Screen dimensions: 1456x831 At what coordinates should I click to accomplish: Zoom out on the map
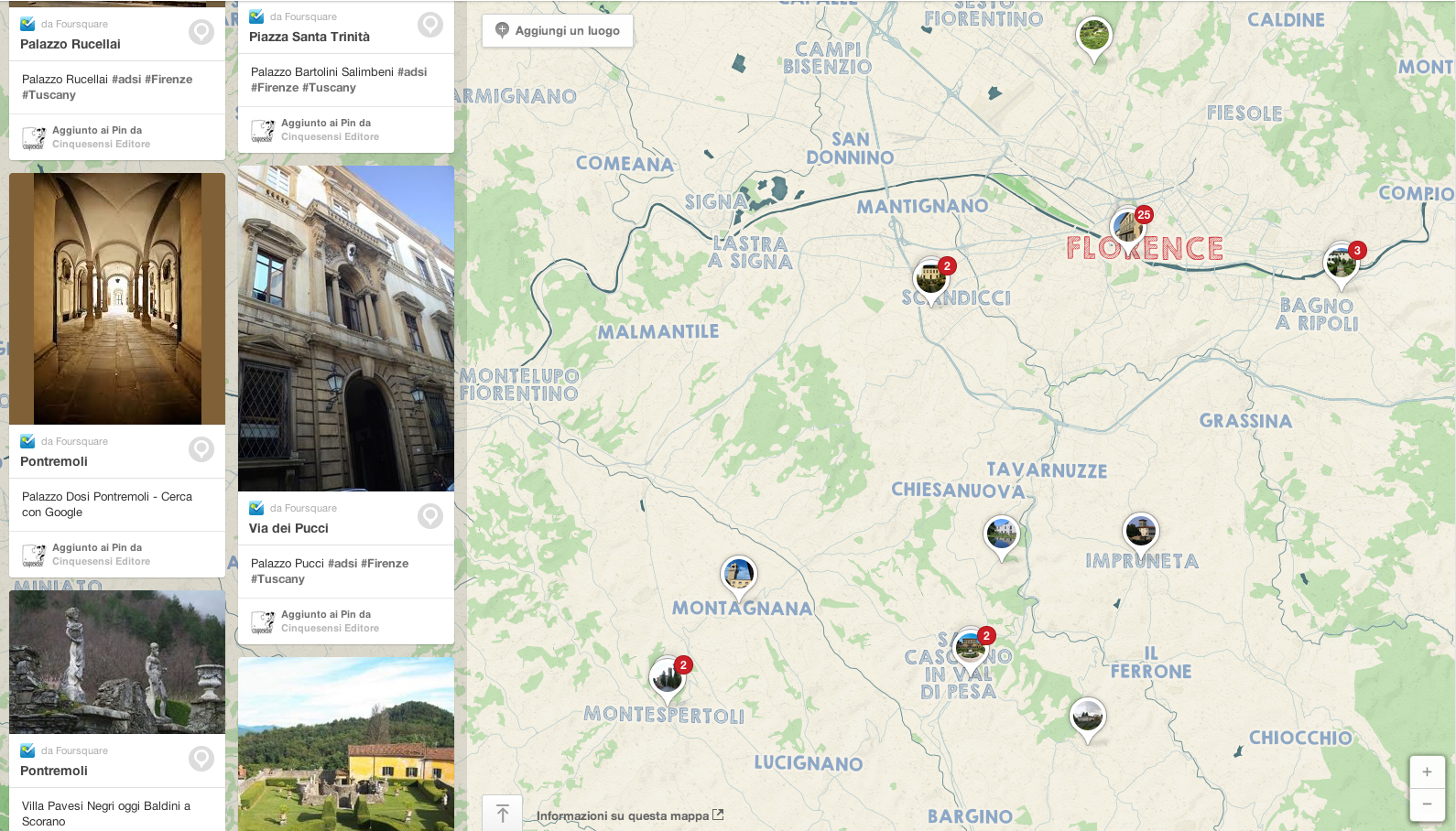coord(1427,804)
